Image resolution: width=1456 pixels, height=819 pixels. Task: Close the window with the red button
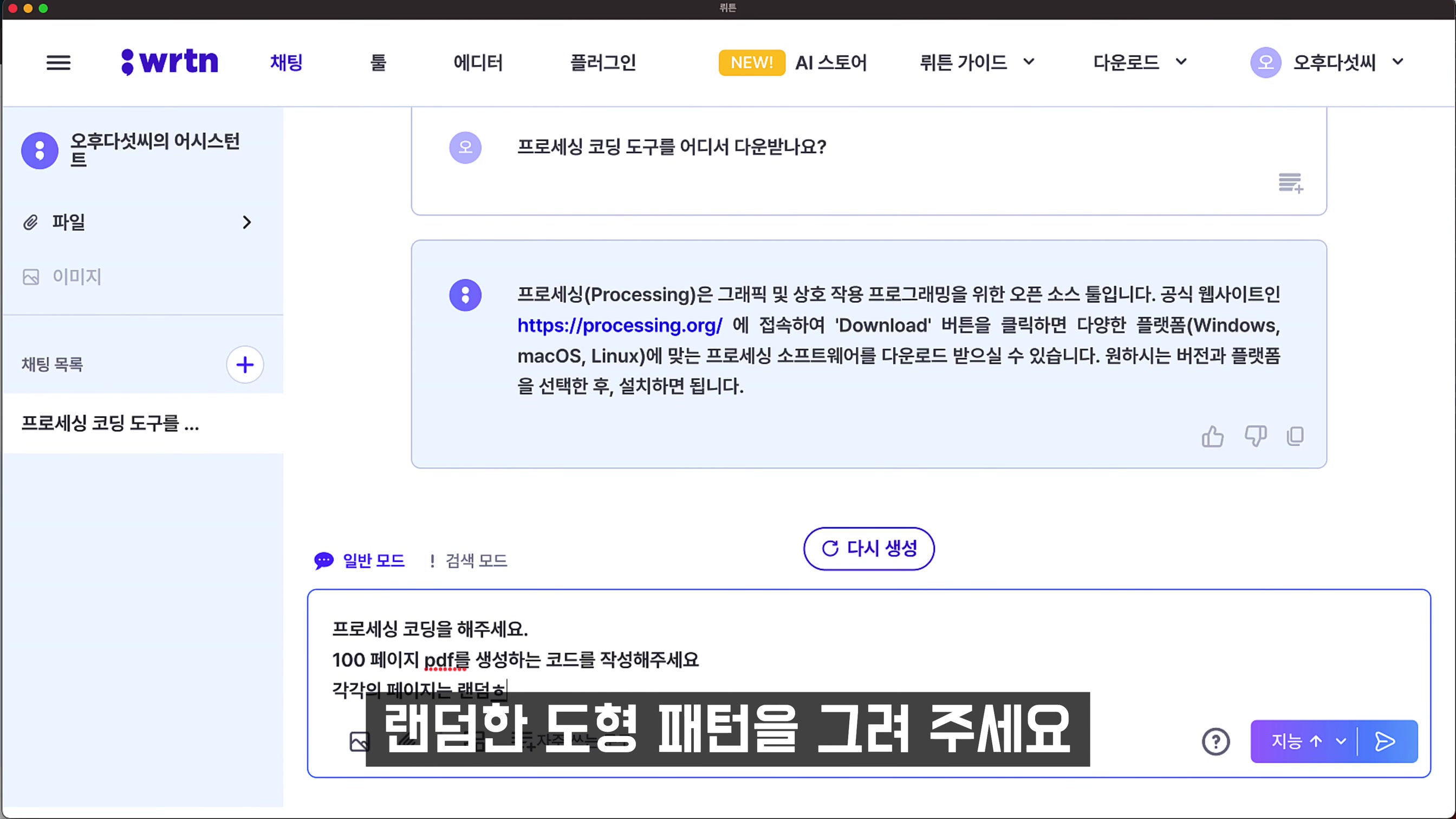pyautogui.click(x=12, y=9)
